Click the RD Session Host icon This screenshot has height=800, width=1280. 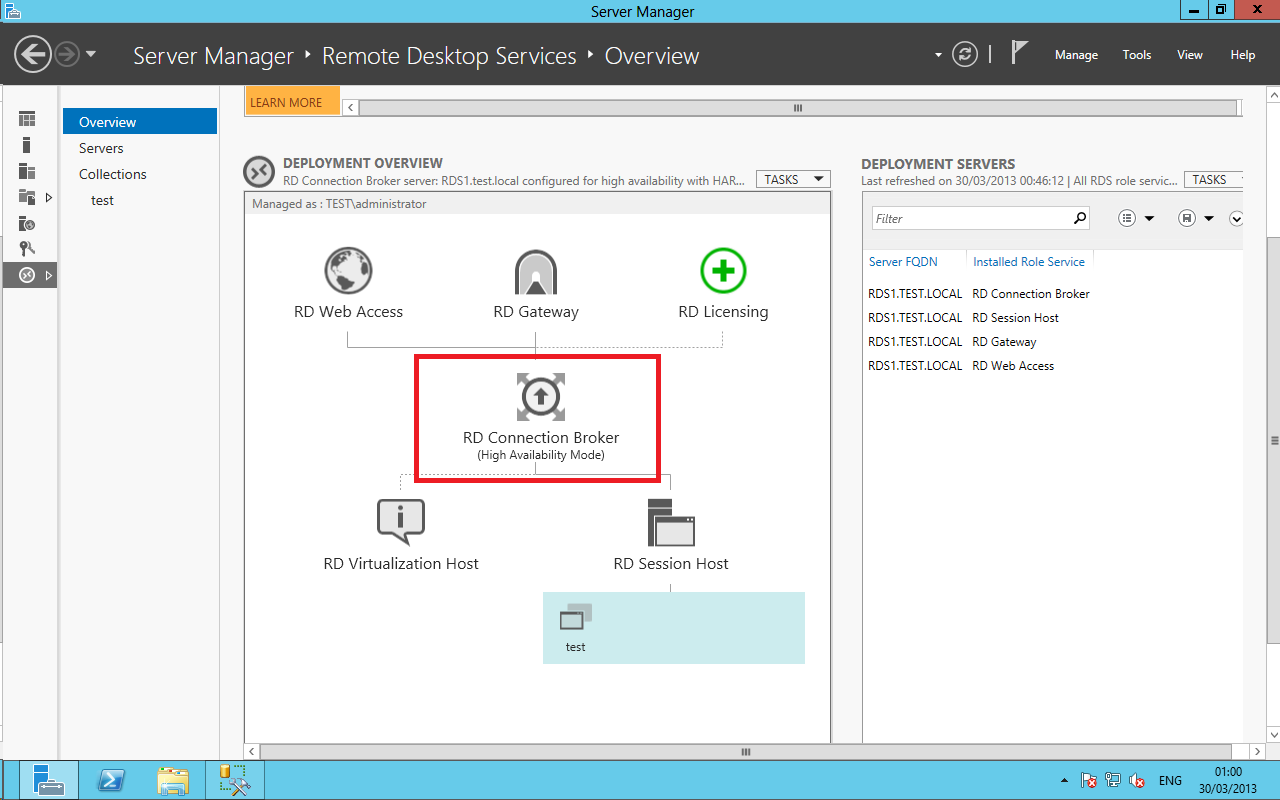tap(671, 522)
